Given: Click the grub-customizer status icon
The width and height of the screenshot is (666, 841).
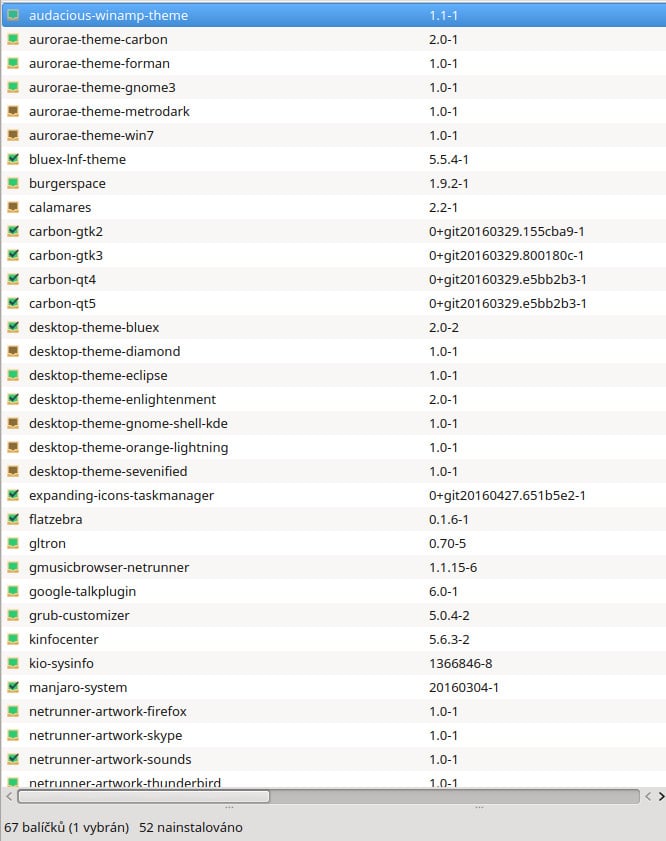Looking at the screenshot, I should pyautogui.click(x=13, y=615).
